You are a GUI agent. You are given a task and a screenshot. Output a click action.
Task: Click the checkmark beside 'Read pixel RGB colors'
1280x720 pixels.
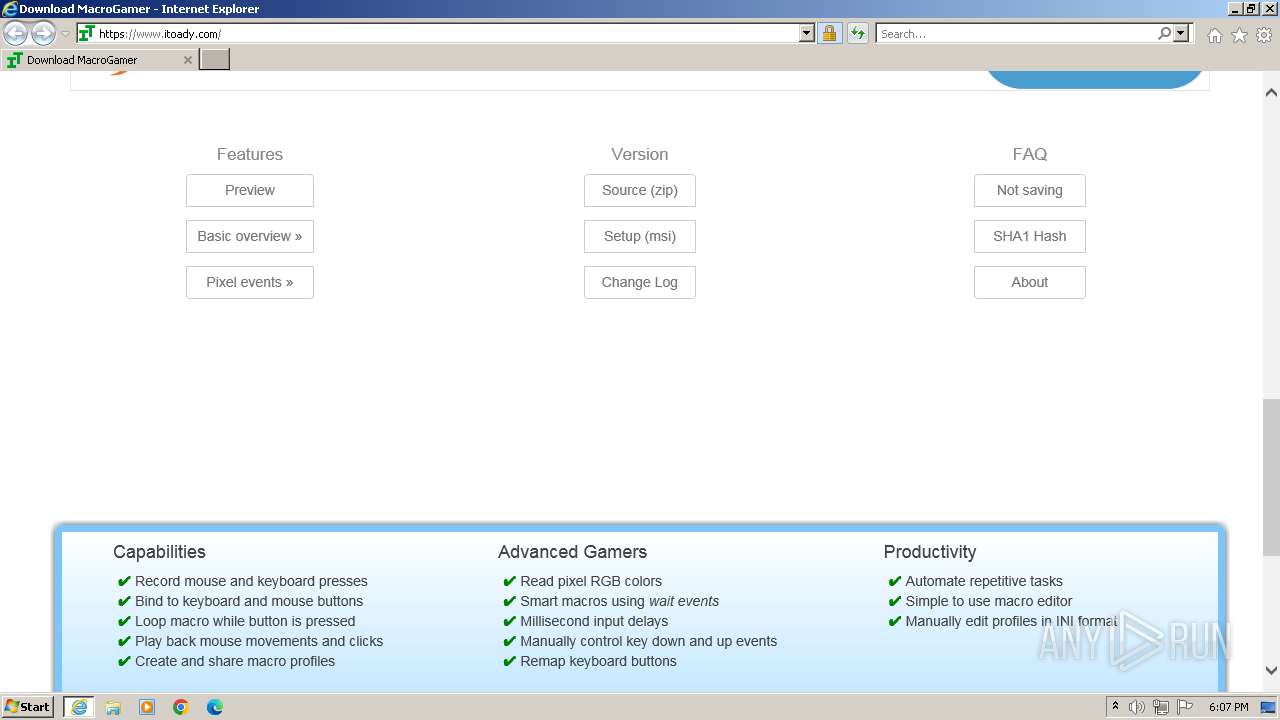[509, 581]
